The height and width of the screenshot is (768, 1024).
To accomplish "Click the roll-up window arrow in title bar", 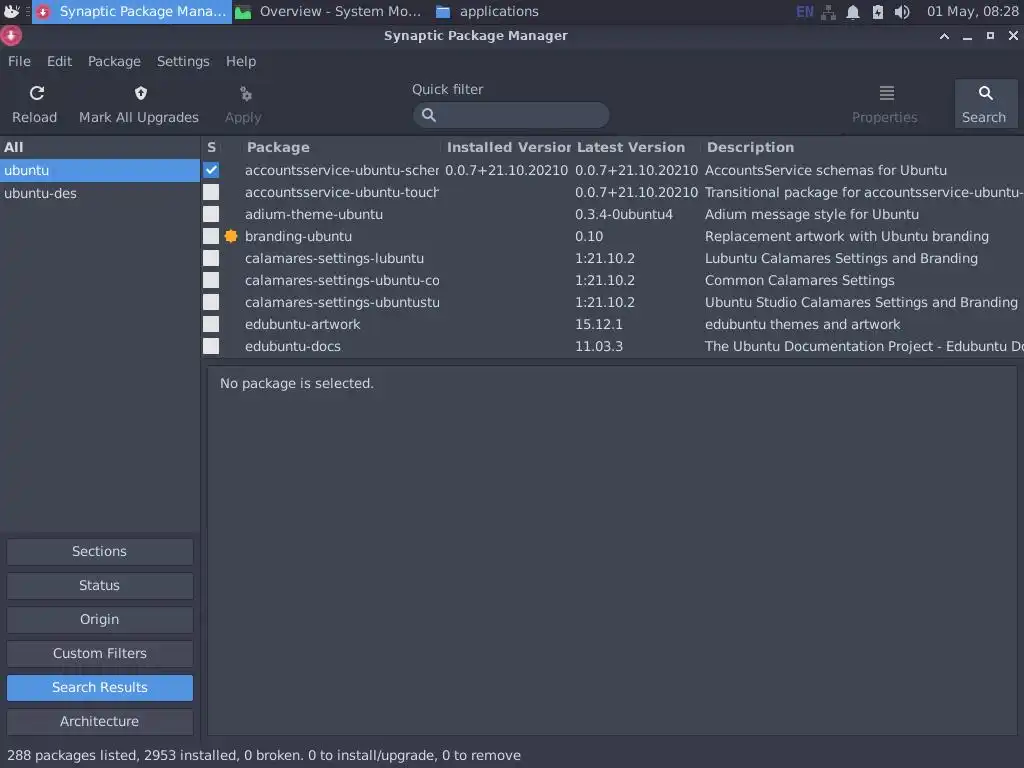I will (x=944, y=37).
